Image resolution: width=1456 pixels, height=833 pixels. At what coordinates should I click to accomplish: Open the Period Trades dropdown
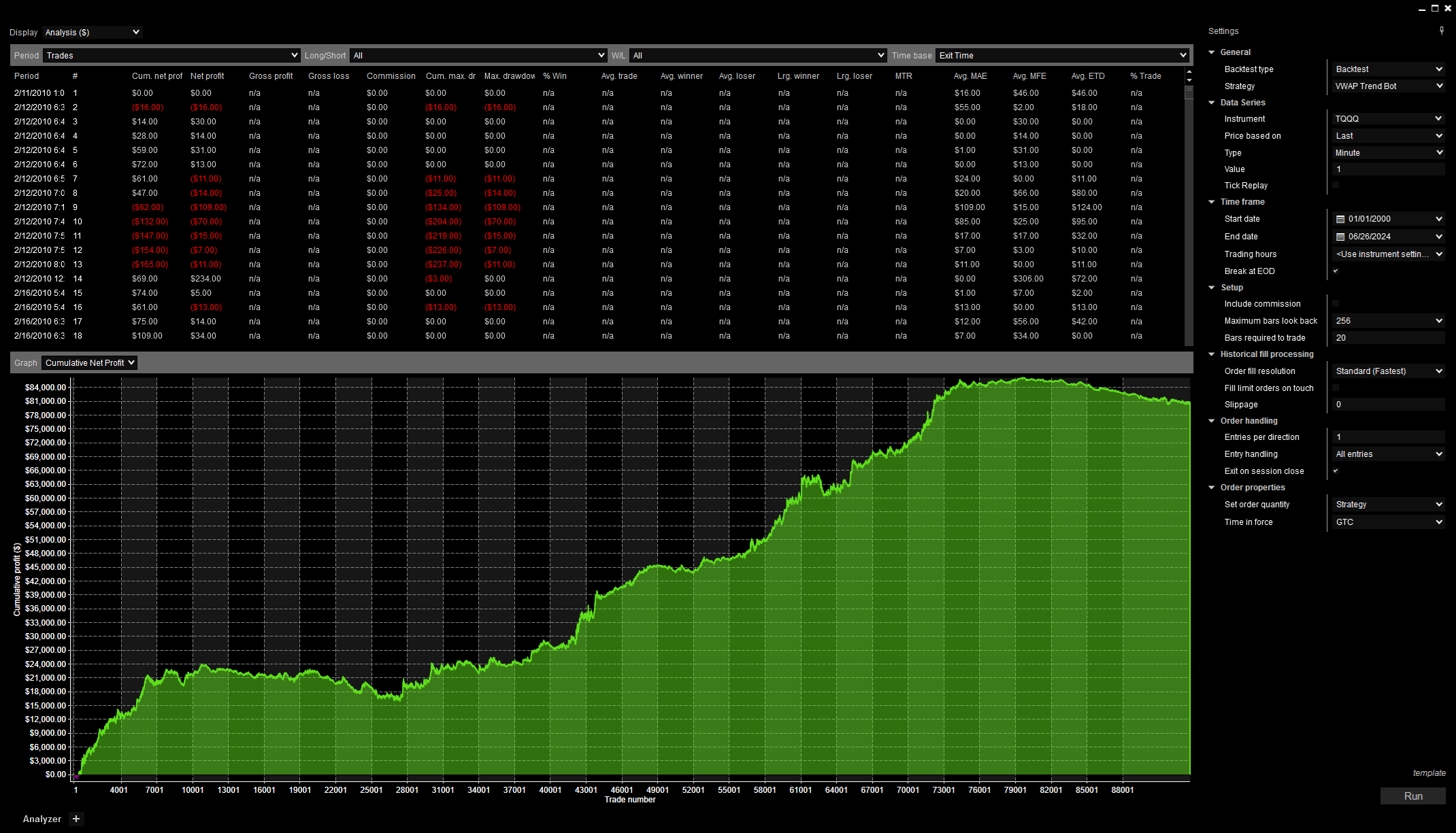click(x=171, y=55)
